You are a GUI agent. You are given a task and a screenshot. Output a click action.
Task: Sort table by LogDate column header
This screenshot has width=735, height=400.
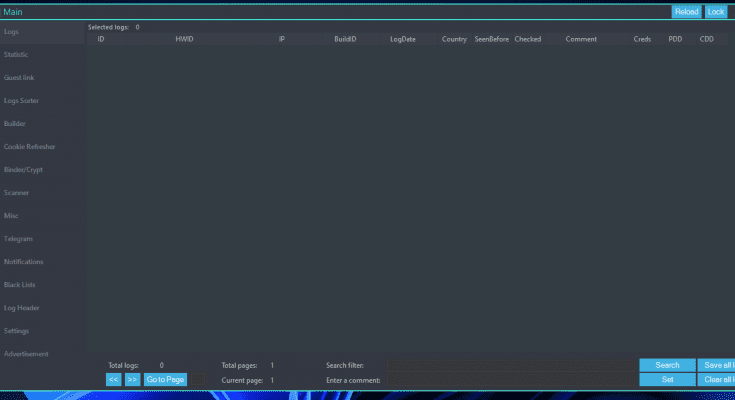point(402,39)
